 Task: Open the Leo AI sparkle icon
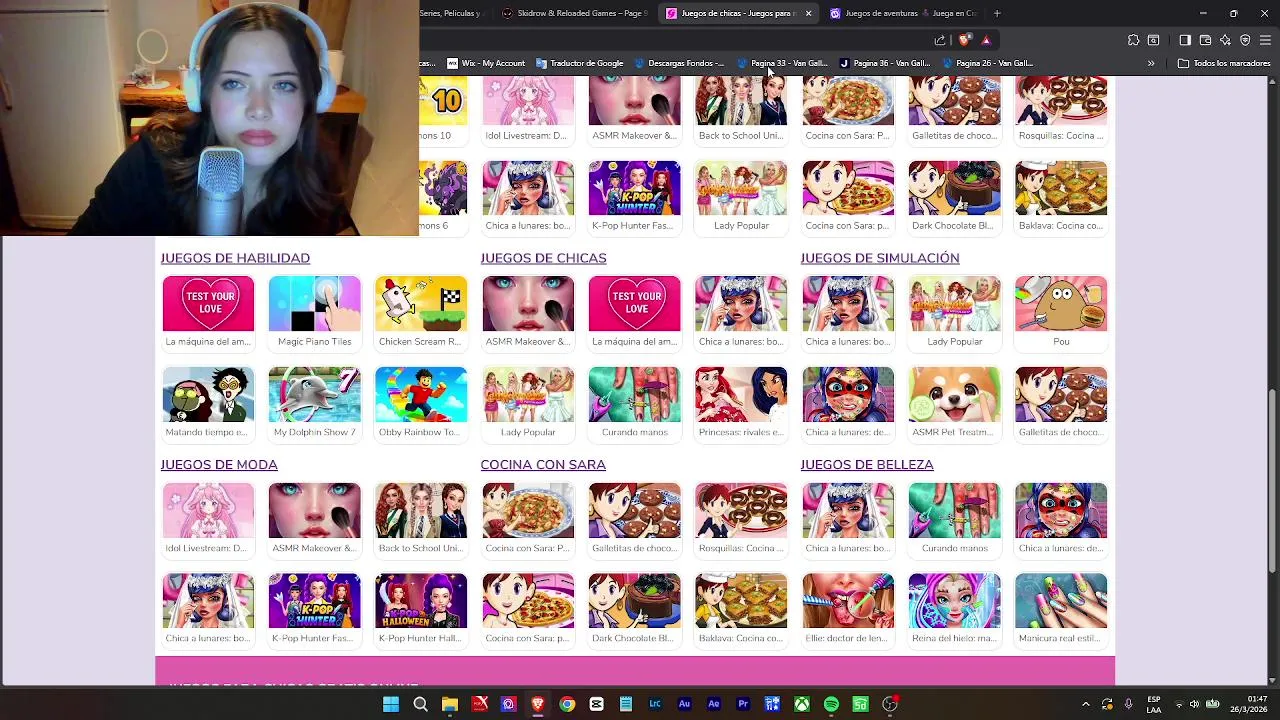click(x=1225, y=40)
